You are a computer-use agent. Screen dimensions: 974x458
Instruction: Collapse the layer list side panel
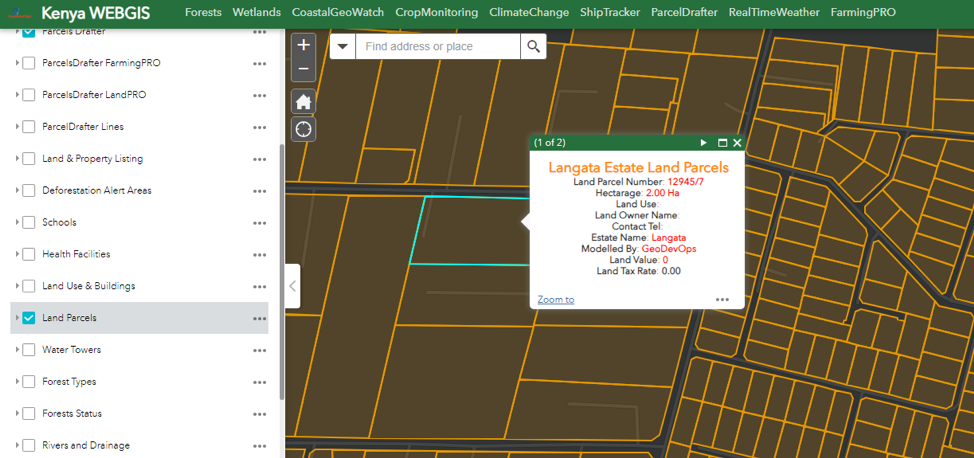coord(292,286)
